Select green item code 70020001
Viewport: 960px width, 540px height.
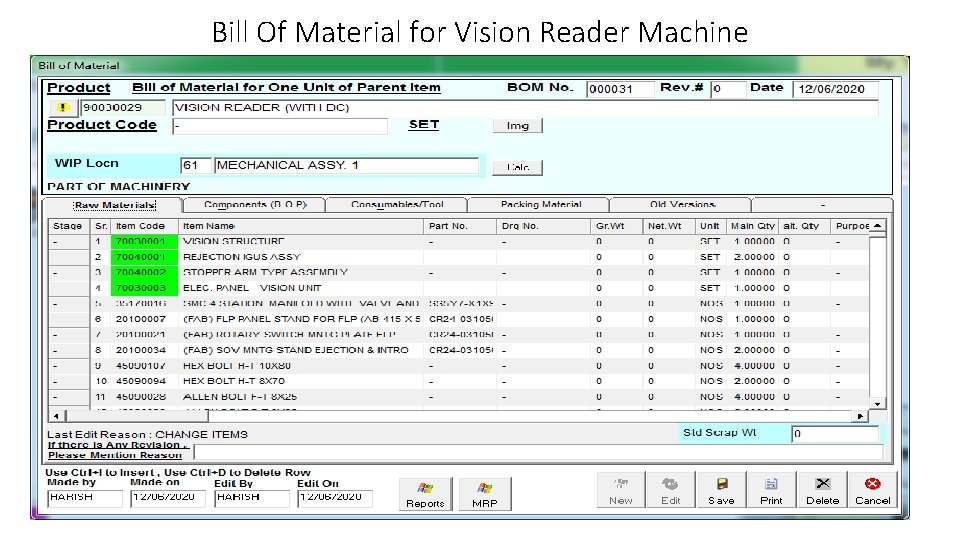pos(144,242)
